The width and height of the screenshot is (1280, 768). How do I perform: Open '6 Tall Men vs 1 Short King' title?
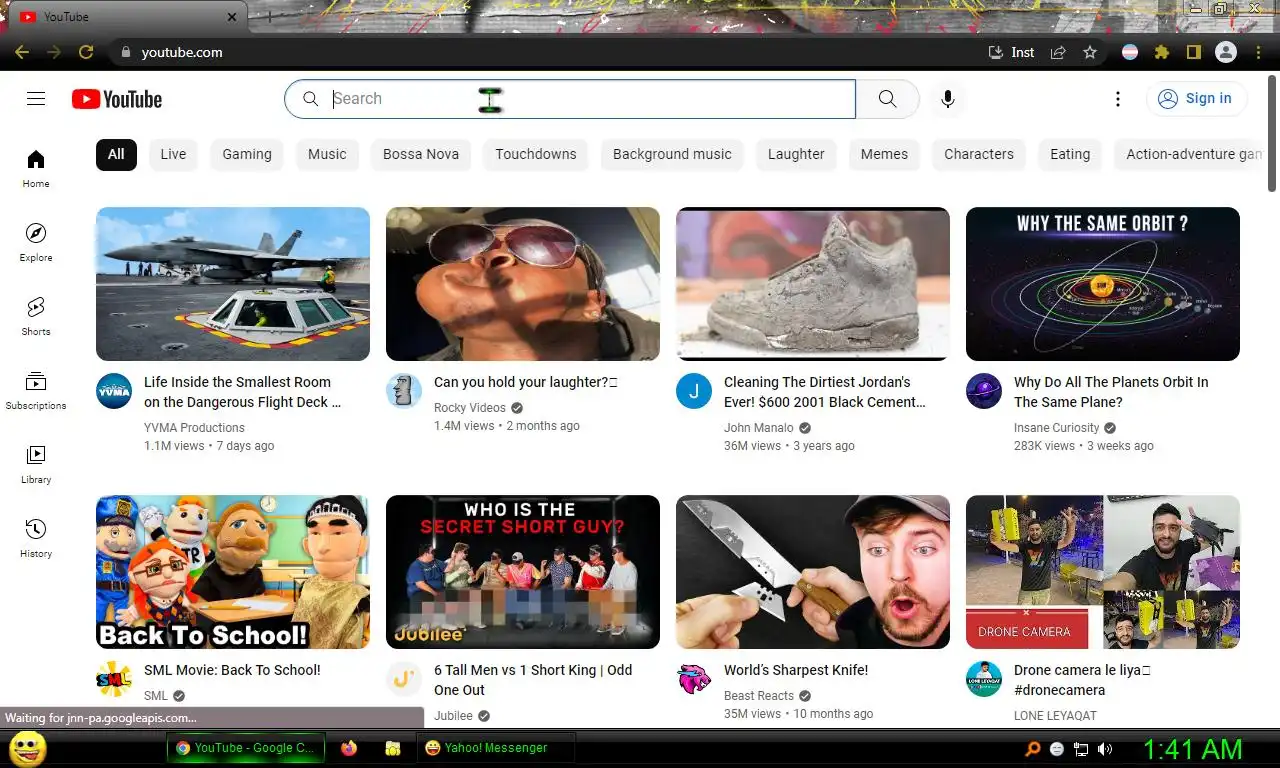click(533, 680)
